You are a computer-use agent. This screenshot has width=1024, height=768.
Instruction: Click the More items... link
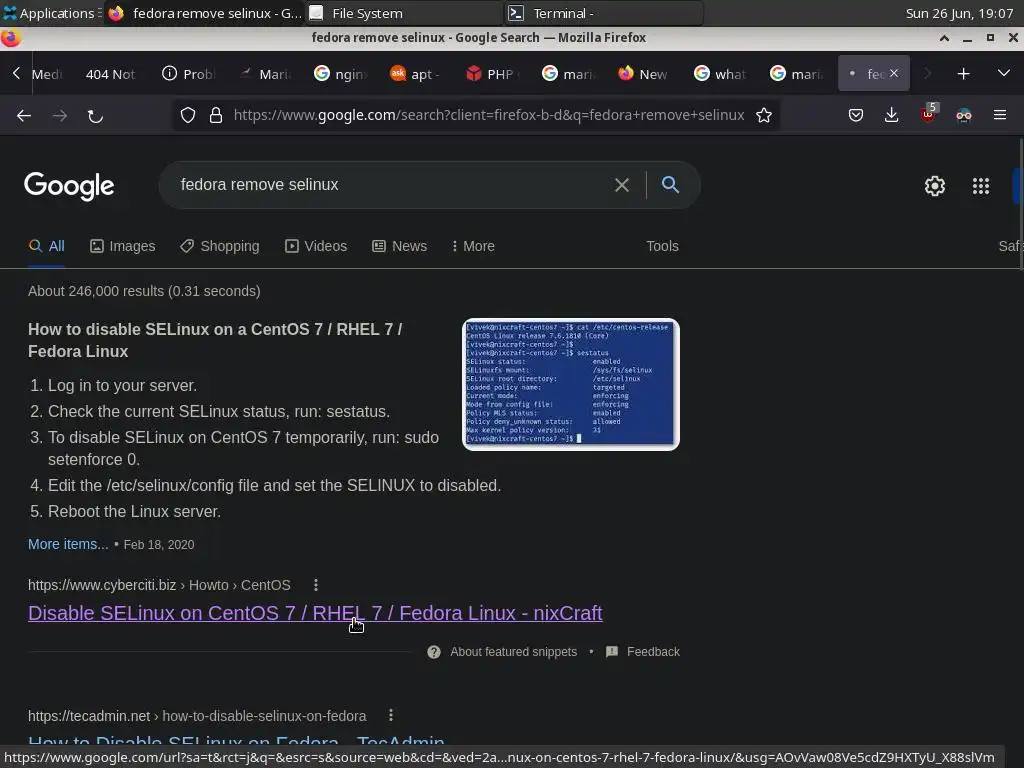coord(68,544)
